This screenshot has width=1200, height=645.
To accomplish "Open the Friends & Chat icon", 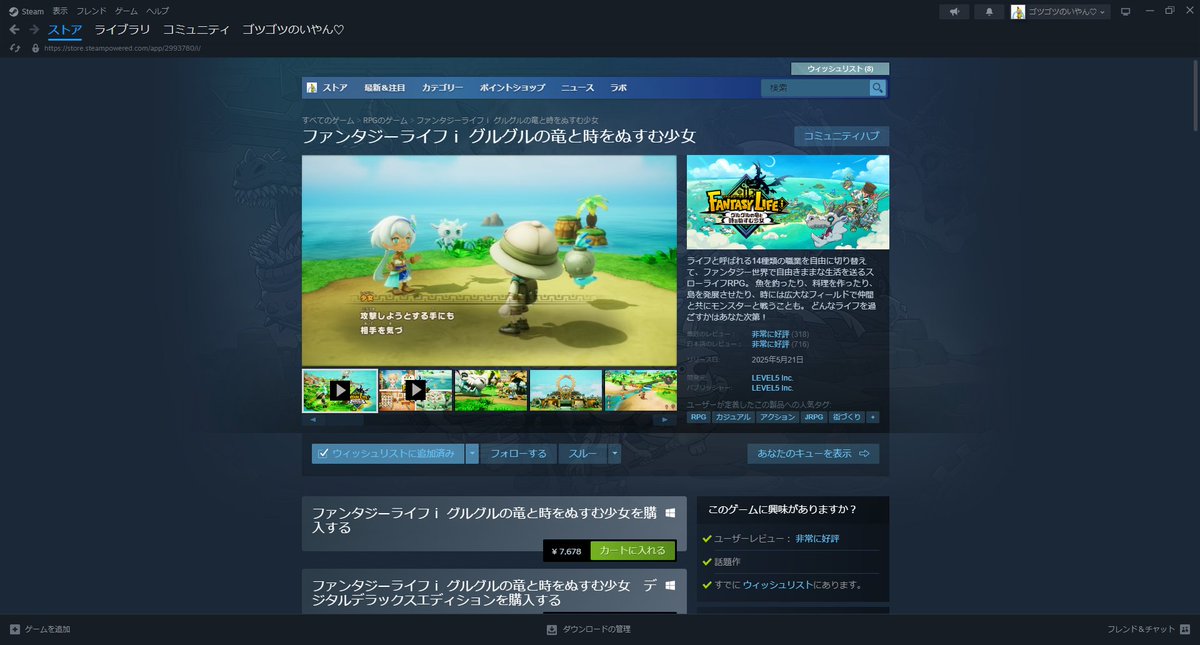I will pyautogui.click(x=1187, y=629).
